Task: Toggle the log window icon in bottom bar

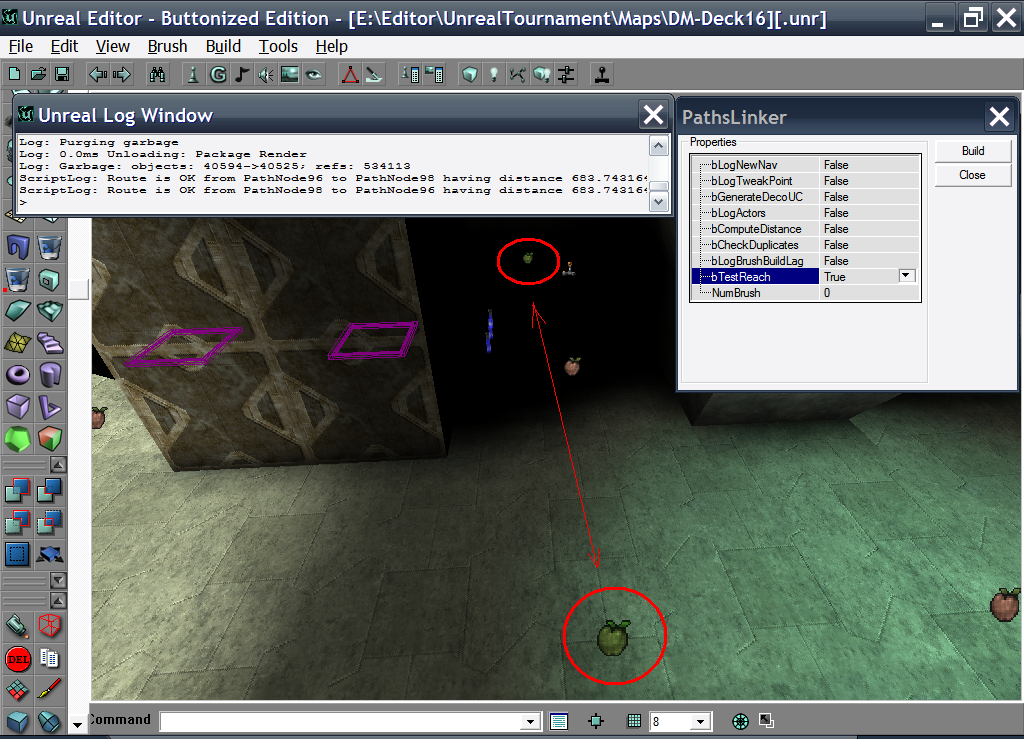Action: pyautogui.click(x=559, y=721)
